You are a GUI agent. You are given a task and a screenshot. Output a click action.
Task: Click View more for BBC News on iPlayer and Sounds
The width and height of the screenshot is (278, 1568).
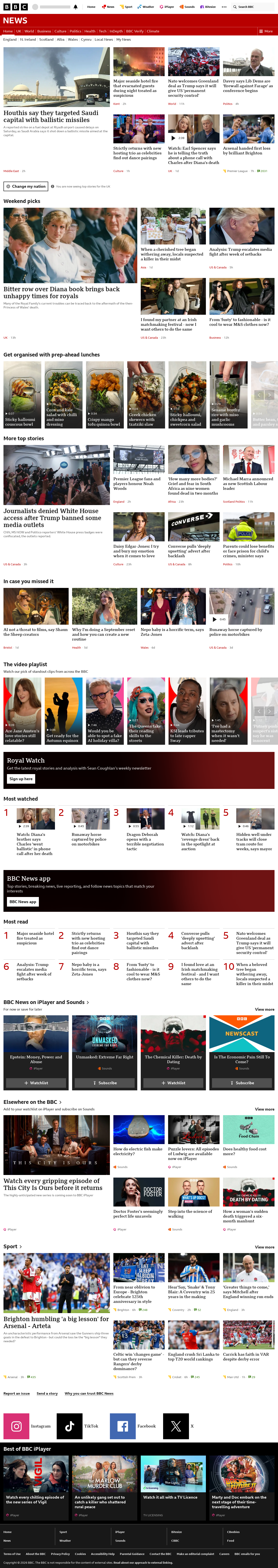click(x=265, y=1009)
